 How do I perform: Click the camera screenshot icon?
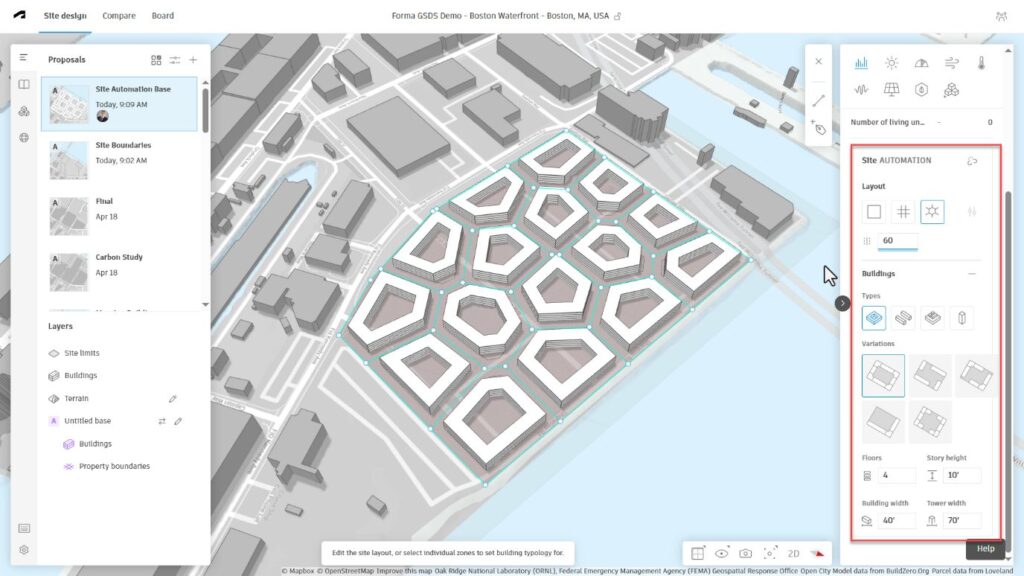(x=745, y=553)
